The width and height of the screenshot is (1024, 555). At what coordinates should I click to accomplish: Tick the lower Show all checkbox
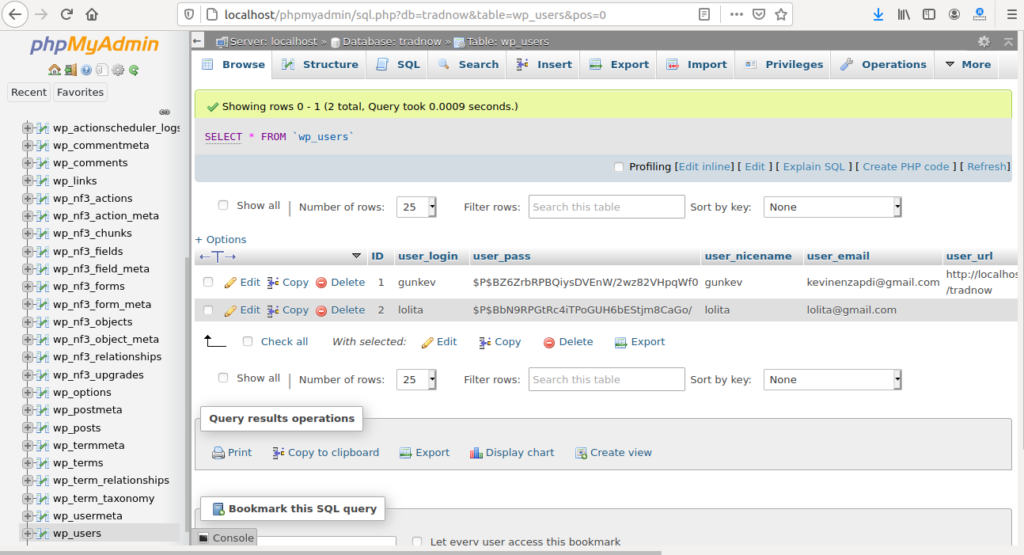[223, 378]
